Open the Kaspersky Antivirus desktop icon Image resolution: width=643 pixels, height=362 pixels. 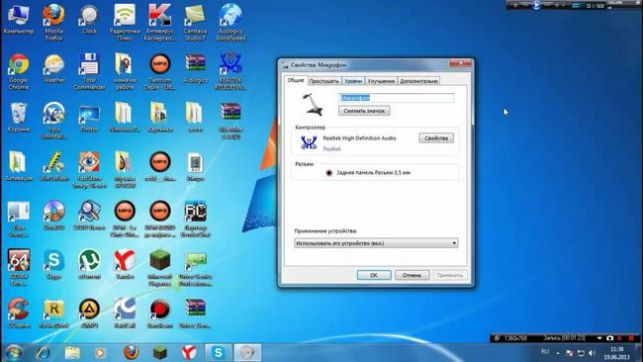pos(160,21)
